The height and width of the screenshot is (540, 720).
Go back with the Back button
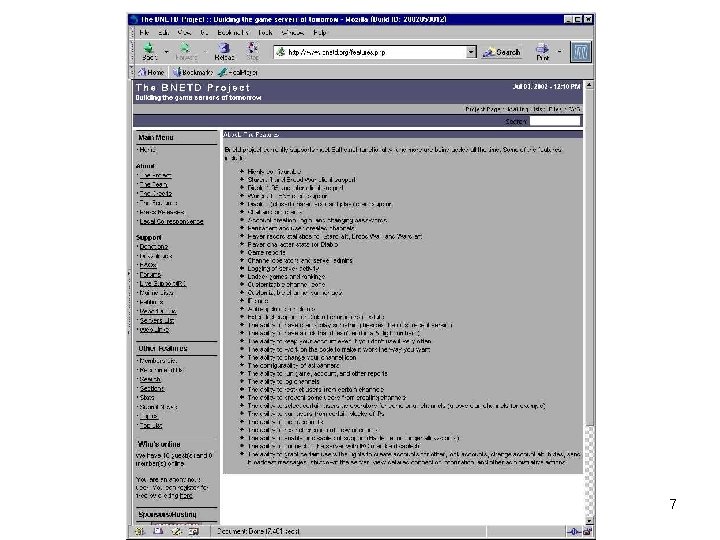pos(149,51)
